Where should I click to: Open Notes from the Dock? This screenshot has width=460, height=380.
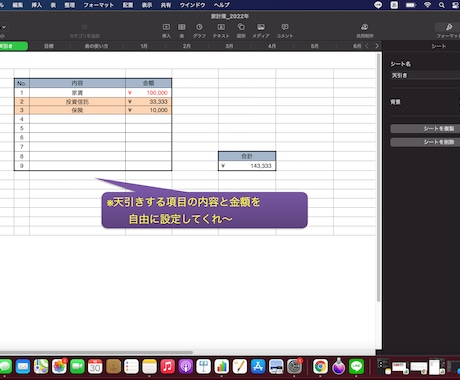click(x=149, y=367)
